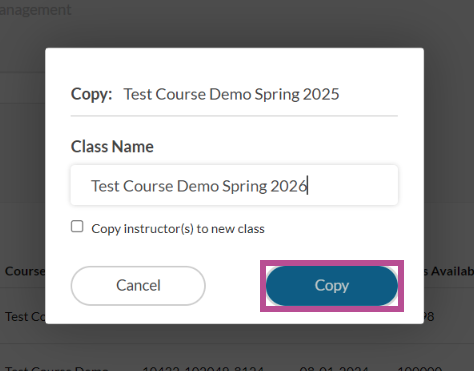
Task: Click the '100000' value in bottom row
Action: [420, 368]
